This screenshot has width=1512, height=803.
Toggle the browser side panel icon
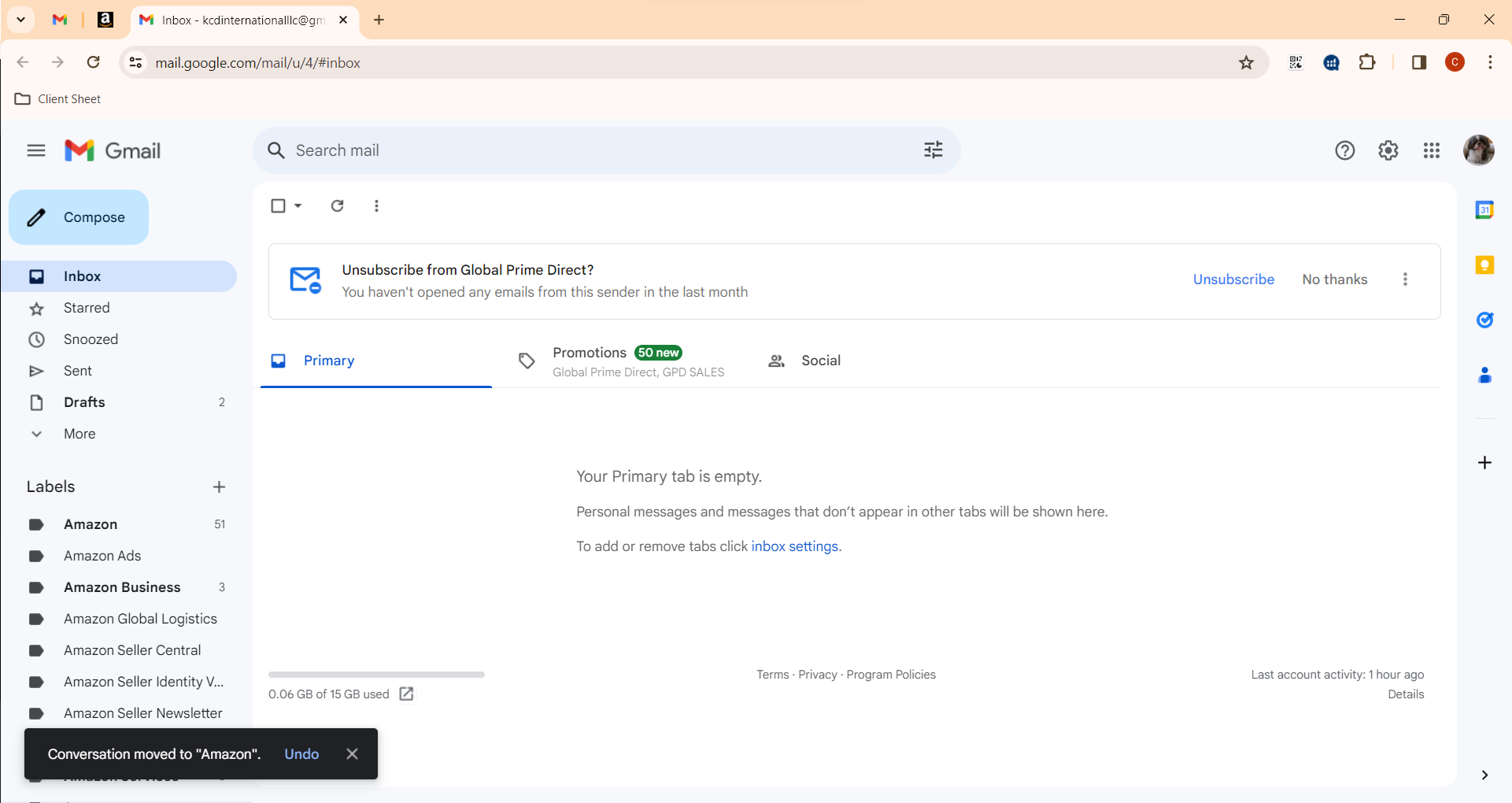click(1419, 62)
